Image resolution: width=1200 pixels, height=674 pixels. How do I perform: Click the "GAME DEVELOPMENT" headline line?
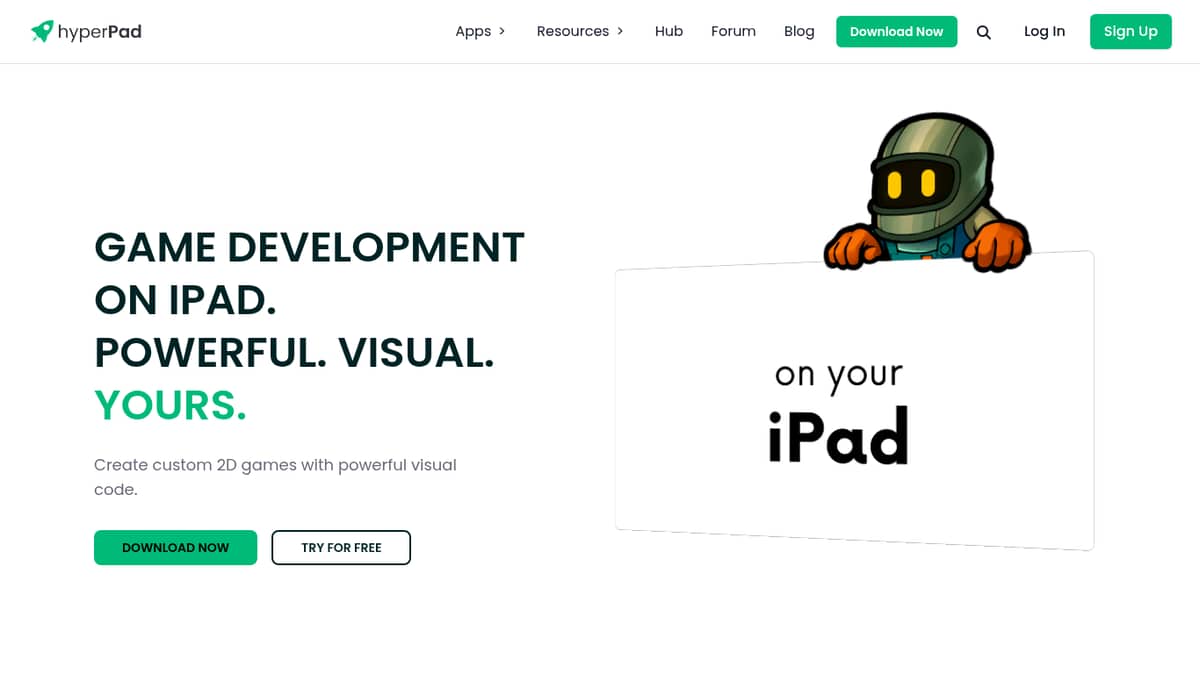(309, 247)
